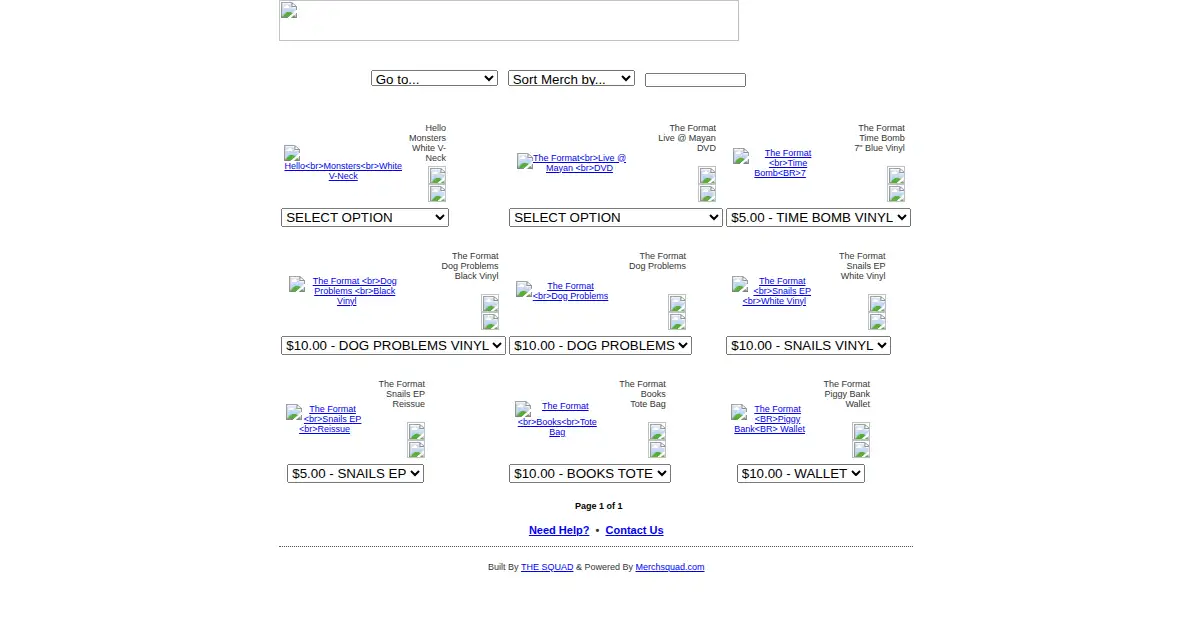Click lower image button for Snails EP White Vinyl
The height and width of the screenshot is (628, 1200).
(877, 321)
